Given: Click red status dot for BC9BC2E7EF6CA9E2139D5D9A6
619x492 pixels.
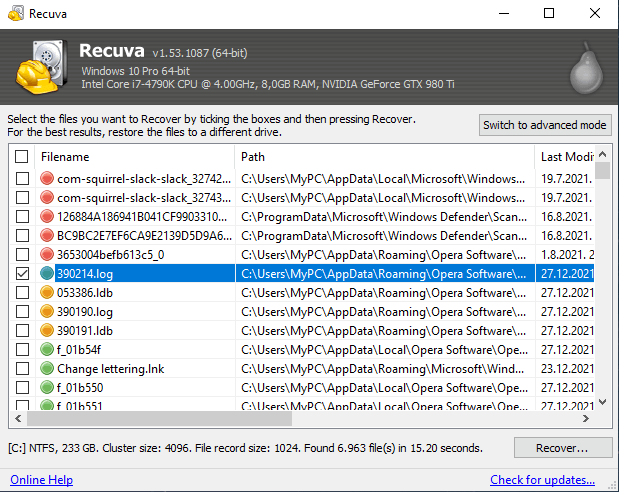Looking at the screenshot, I should coord(47,235).
